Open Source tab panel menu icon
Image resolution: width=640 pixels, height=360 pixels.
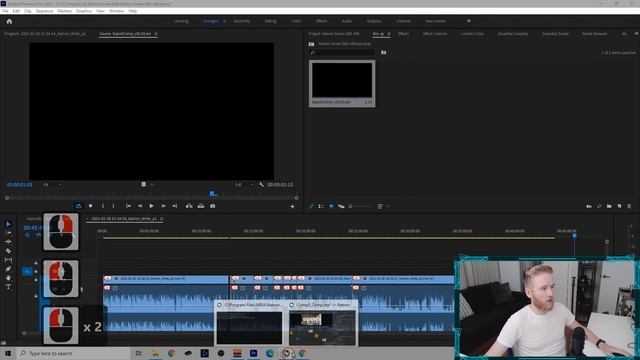[x=156, y=34]
